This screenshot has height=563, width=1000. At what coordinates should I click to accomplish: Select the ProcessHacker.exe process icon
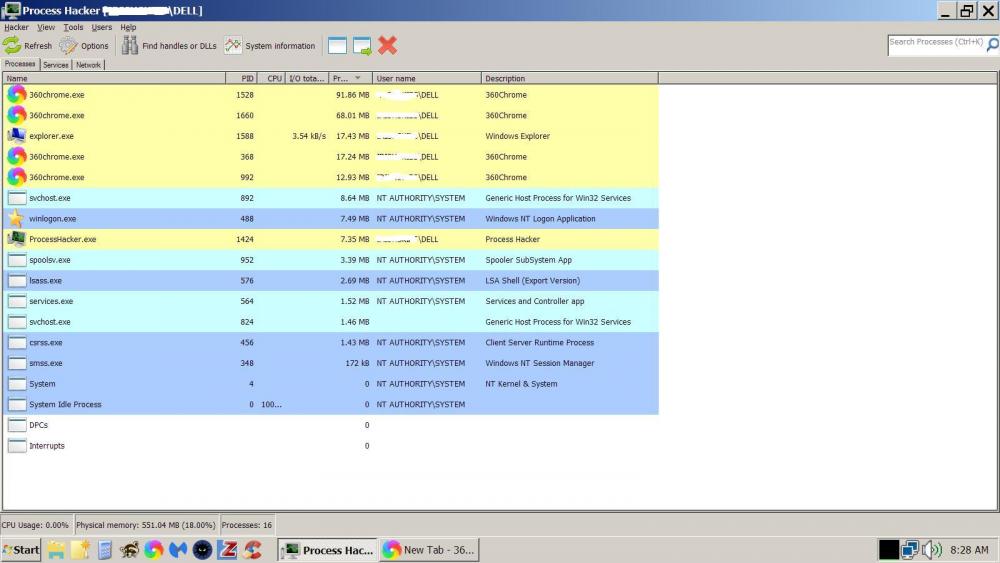tap(16, 239)
